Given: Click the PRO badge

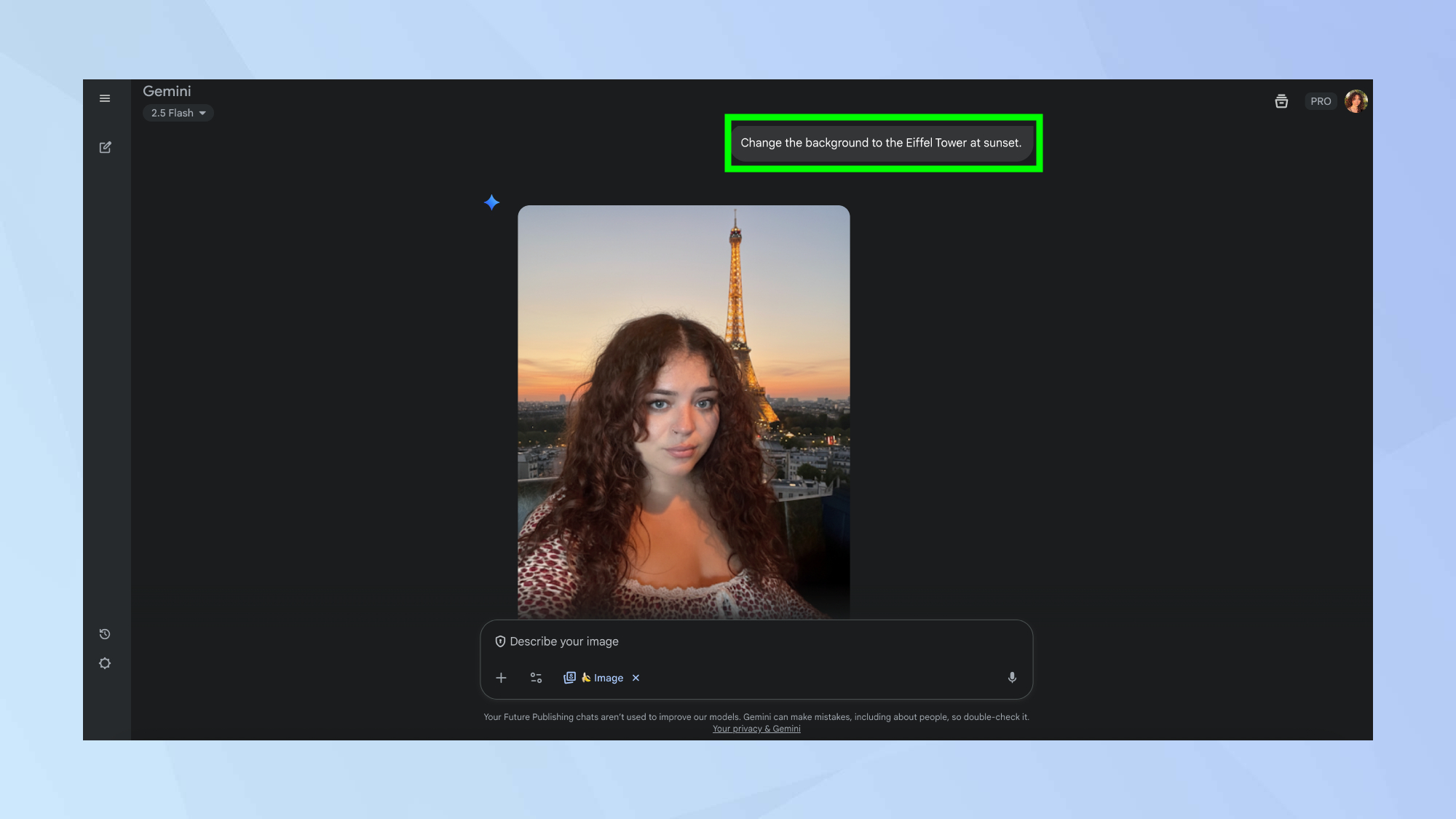Looking at the screenshot, I should [x=1321, y=101].
